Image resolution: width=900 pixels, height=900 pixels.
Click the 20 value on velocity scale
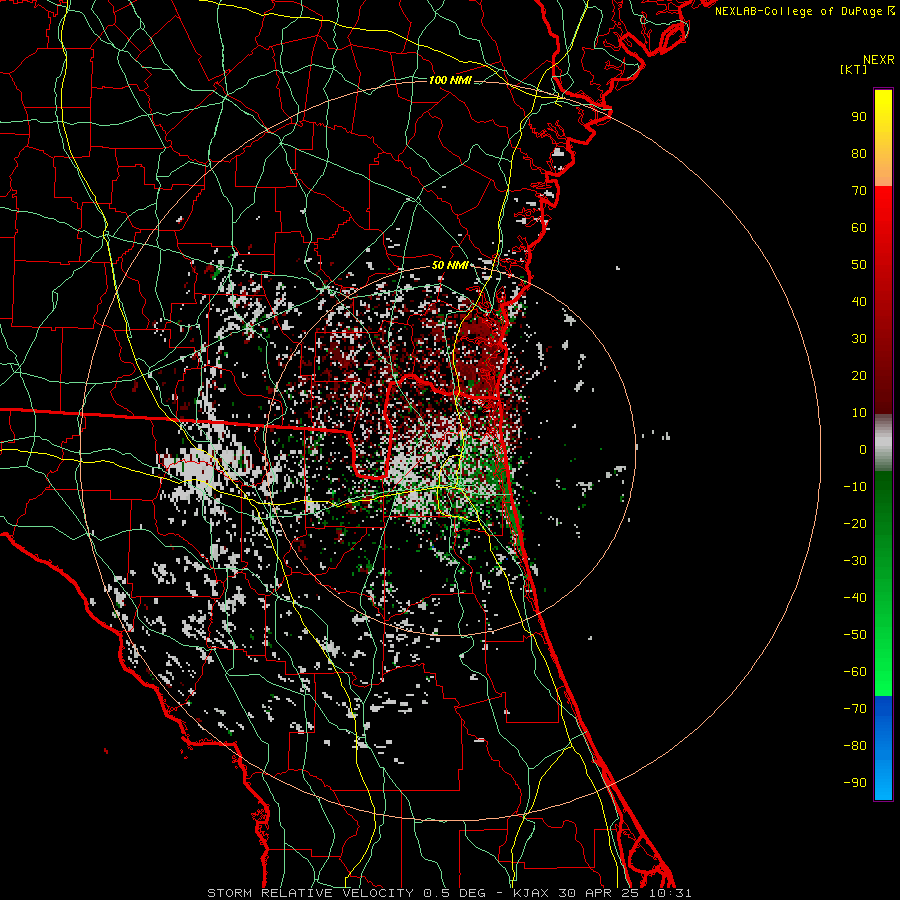pos(859,376)
